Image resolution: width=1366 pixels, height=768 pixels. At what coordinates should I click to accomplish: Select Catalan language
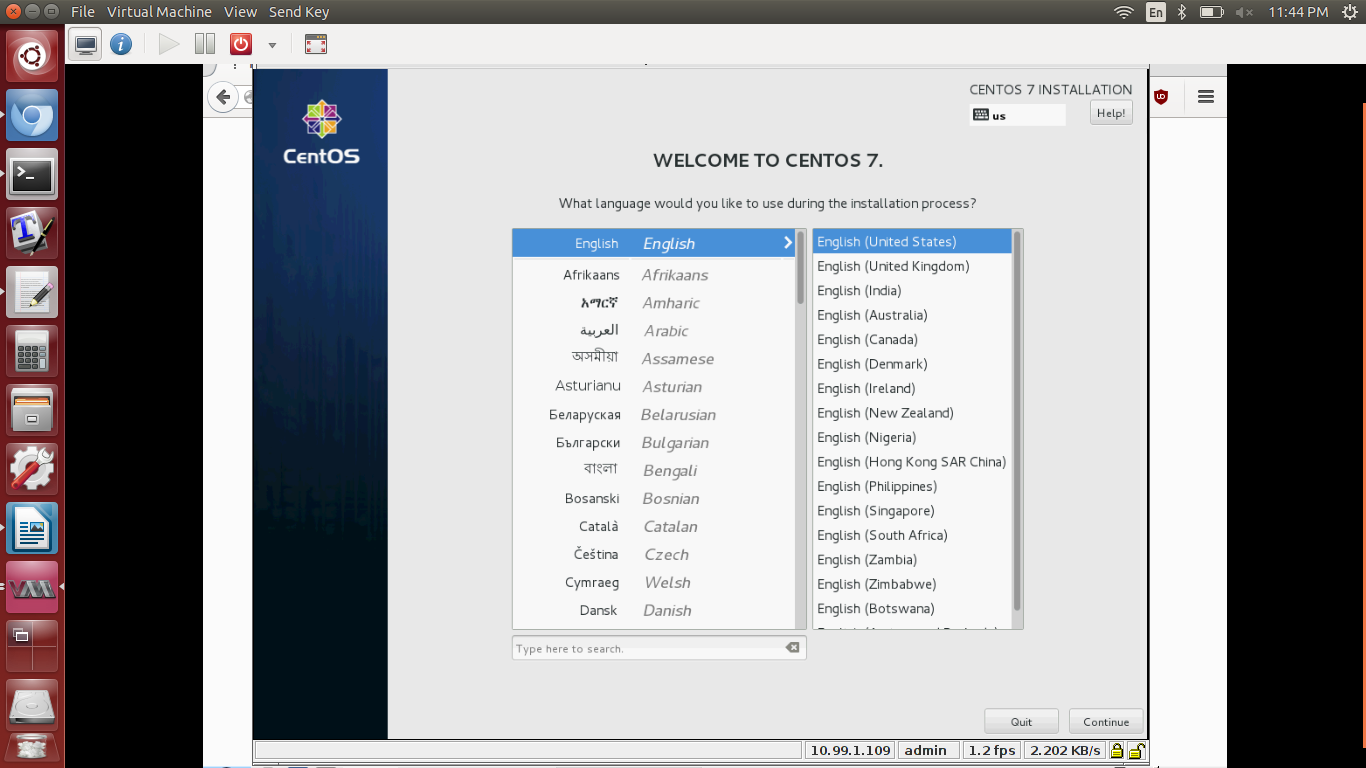tap(654, 527)
